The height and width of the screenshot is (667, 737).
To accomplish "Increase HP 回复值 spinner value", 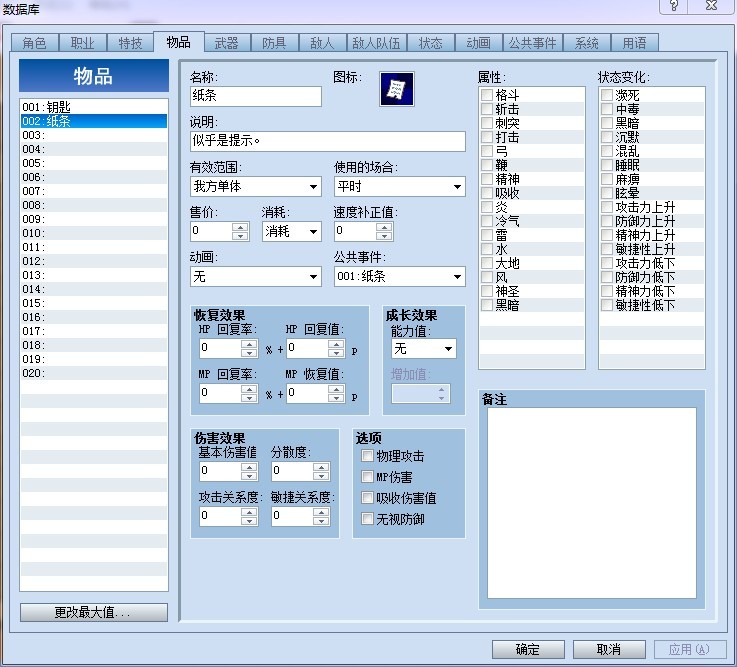I will click(x=336, y=344).
